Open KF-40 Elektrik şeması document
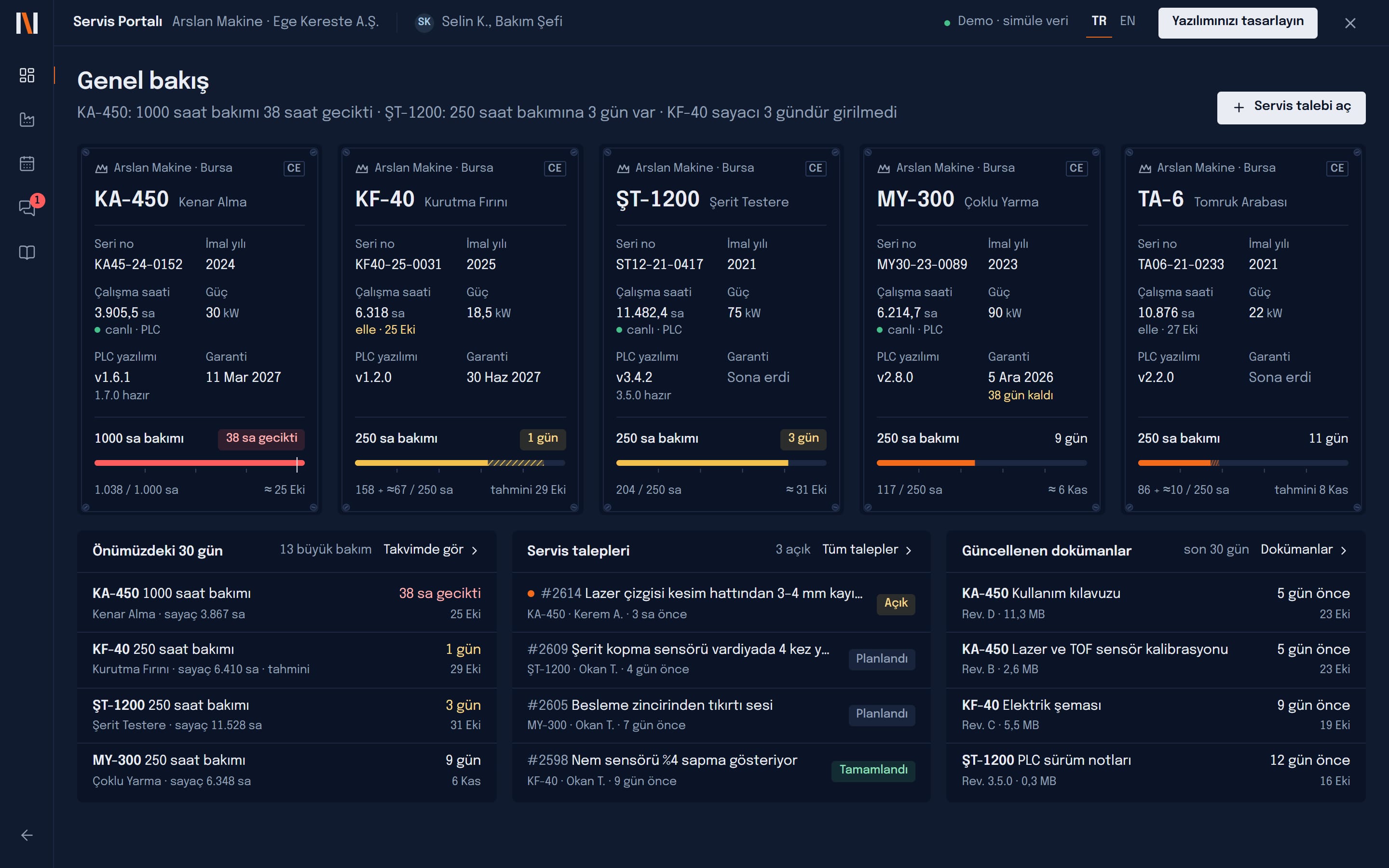The width and height of the screenshot is (1389, 868). (x=1156, y=715)
